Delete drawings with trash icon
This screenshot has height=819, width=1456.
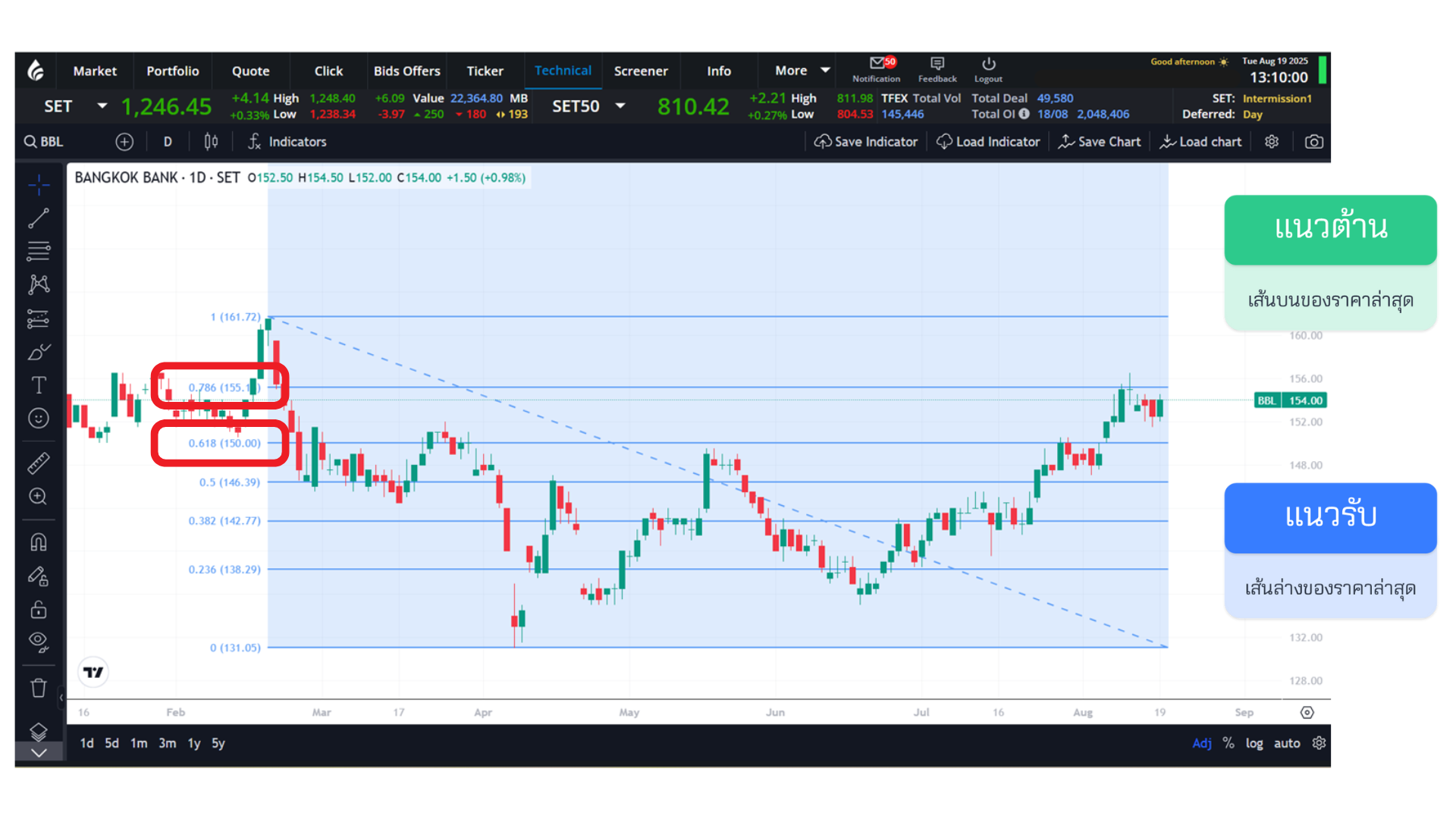(x=39, y=689)
